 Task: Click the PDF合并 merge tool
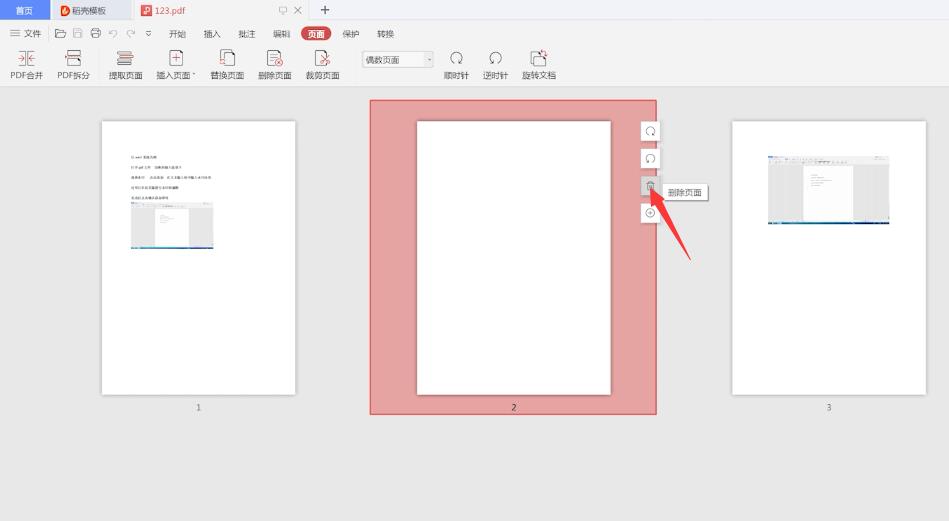tap(27, 65)
